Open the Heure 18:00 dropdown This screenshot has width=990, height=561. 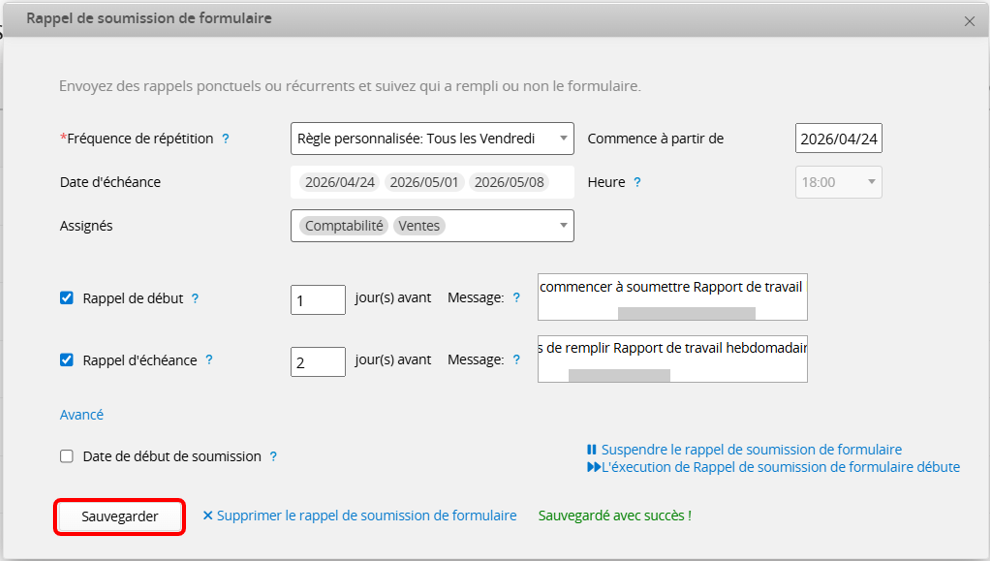(838, 183)
